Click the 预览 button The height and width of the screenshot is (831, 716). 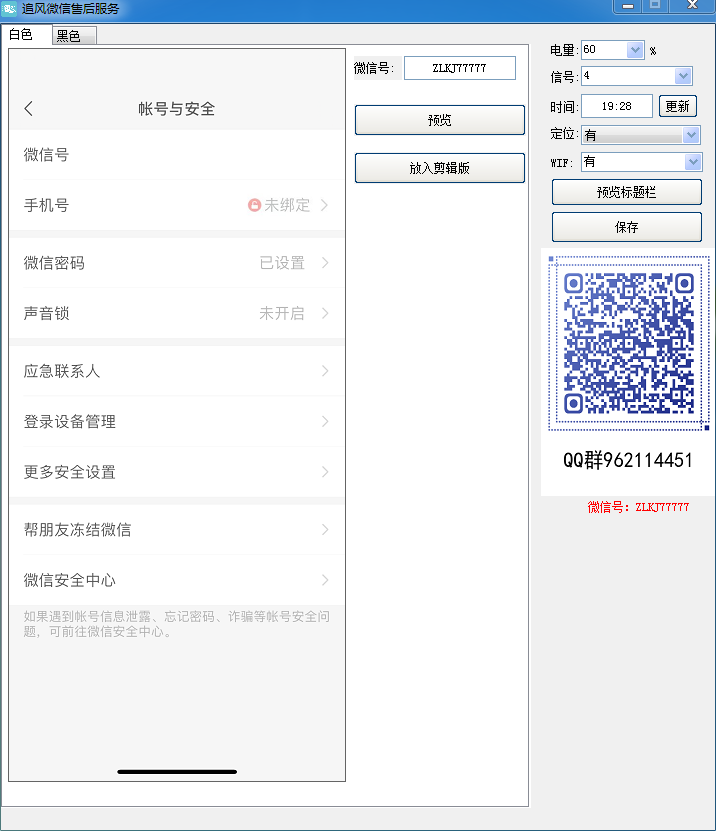(x=439, y=120)
